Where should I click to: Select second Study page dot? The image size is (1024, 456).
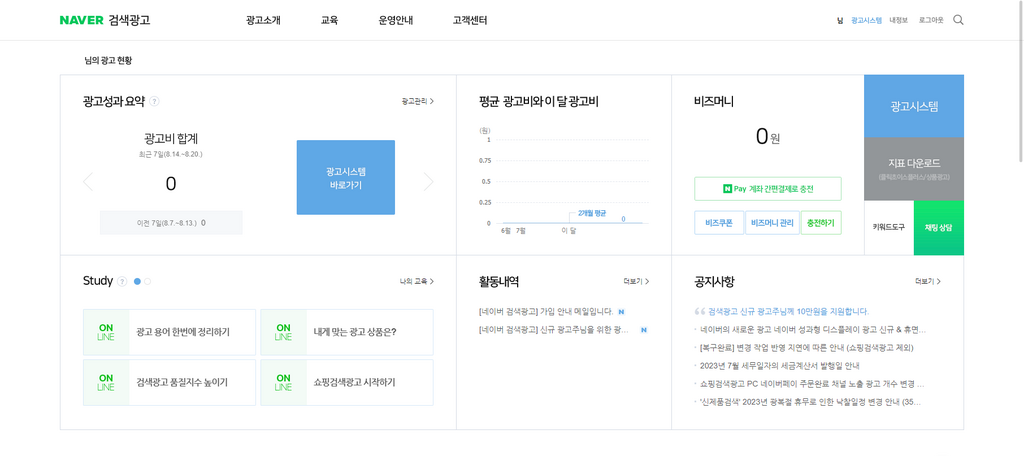(x=148, y=282)
